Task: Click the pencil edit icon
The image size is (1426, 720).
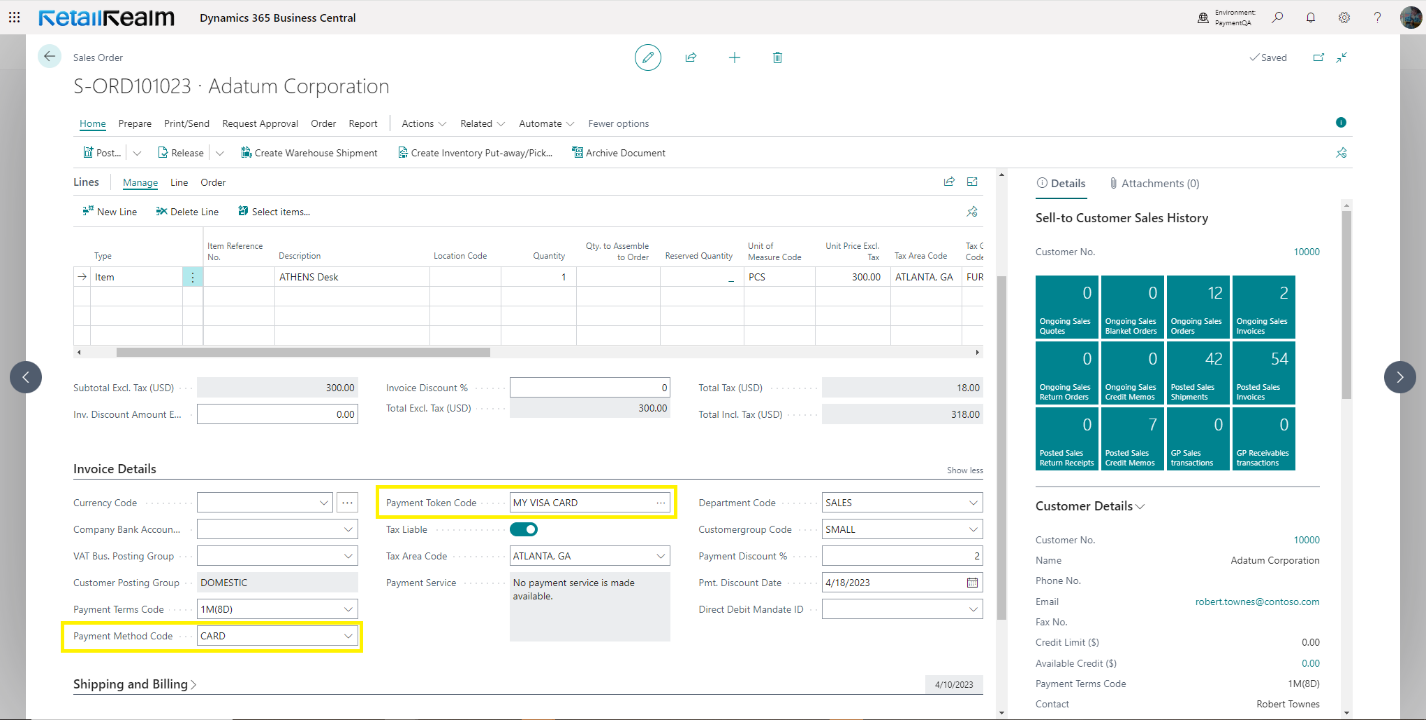Action: pos(648,58)
